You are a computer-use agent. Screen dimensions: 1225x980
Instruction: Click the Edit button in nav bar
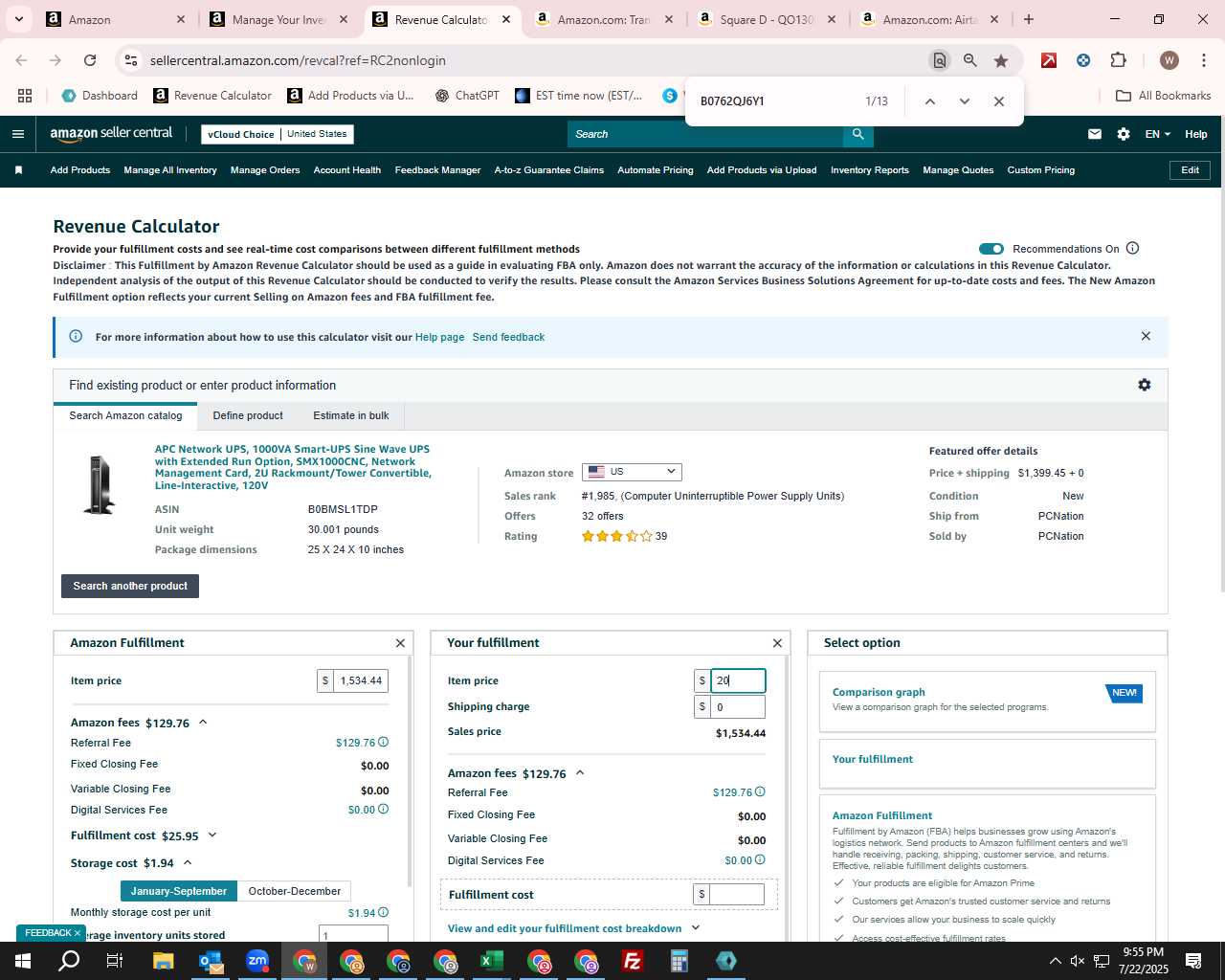1190,170
